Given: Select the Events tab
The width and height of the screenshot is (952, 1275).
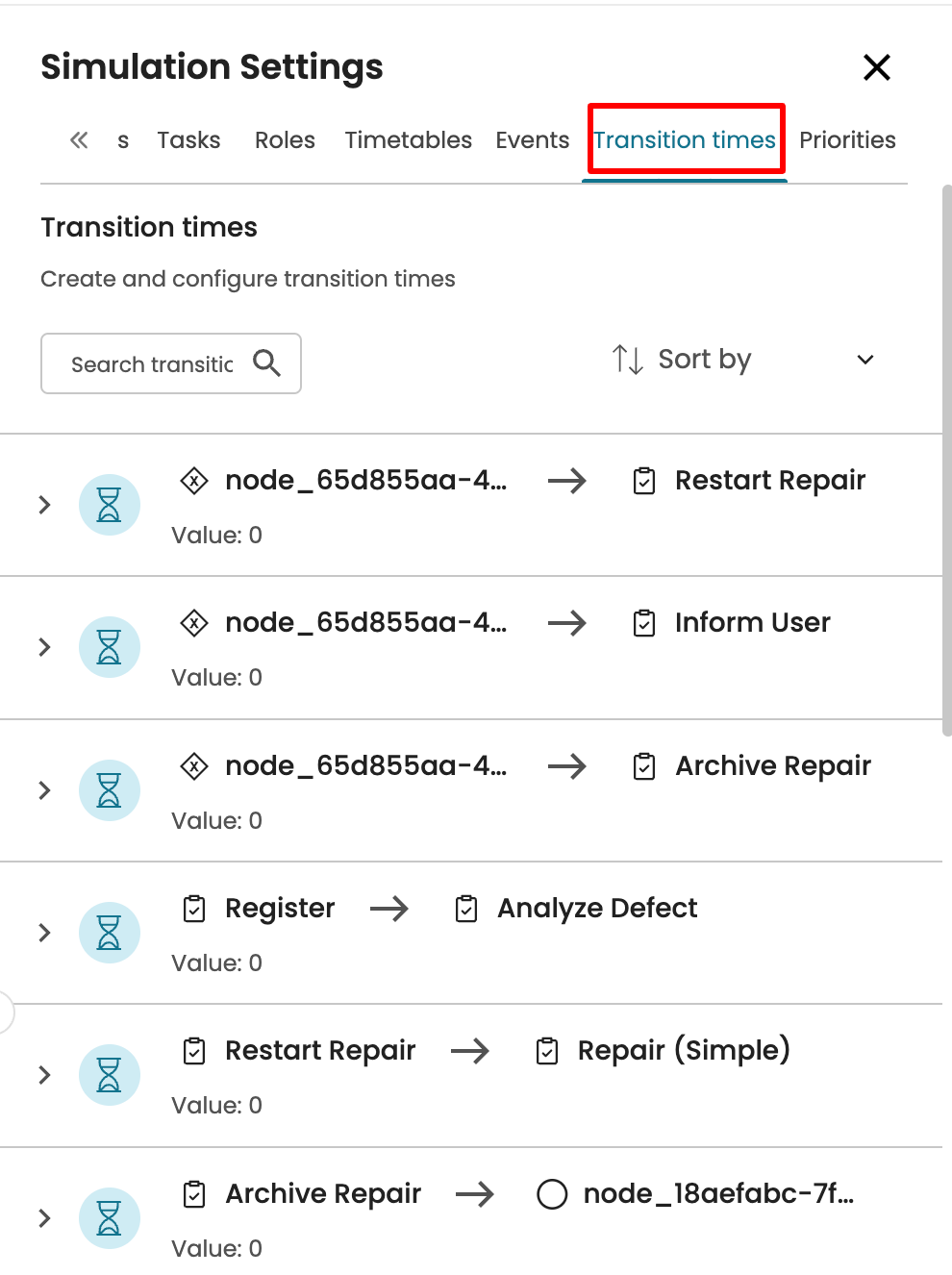Looking at the screenshot, I should pyautogui.click(x=532, y=140).
